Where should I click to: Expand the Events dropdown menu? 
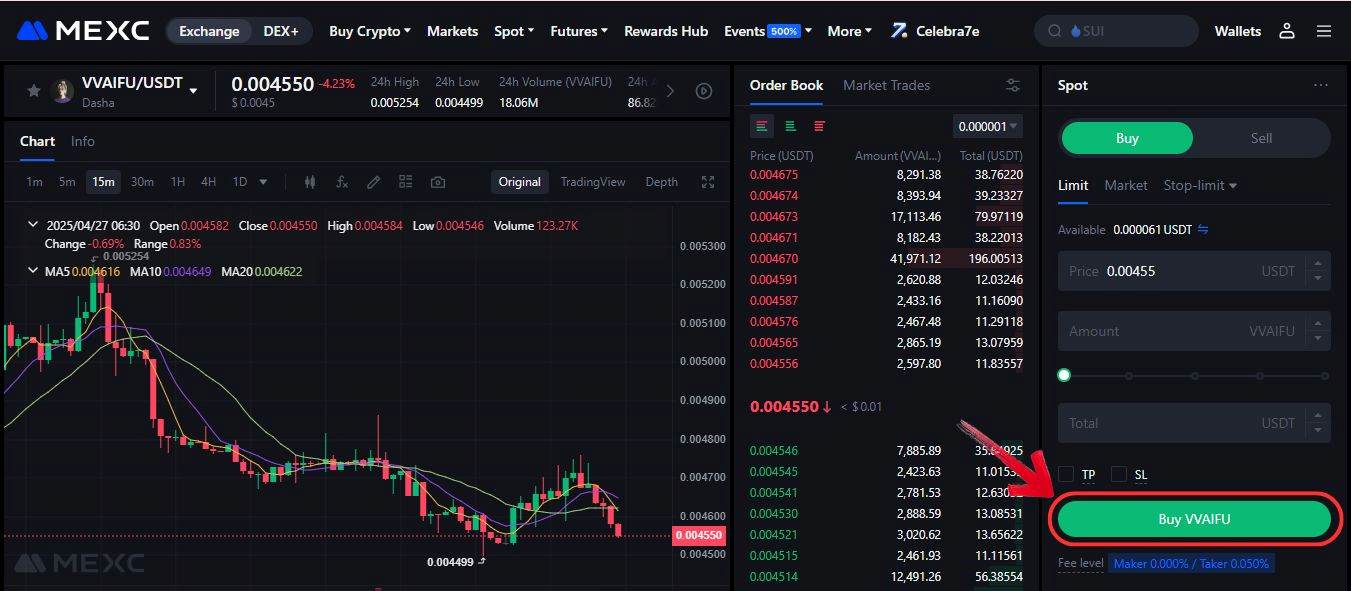click(768, 31)
